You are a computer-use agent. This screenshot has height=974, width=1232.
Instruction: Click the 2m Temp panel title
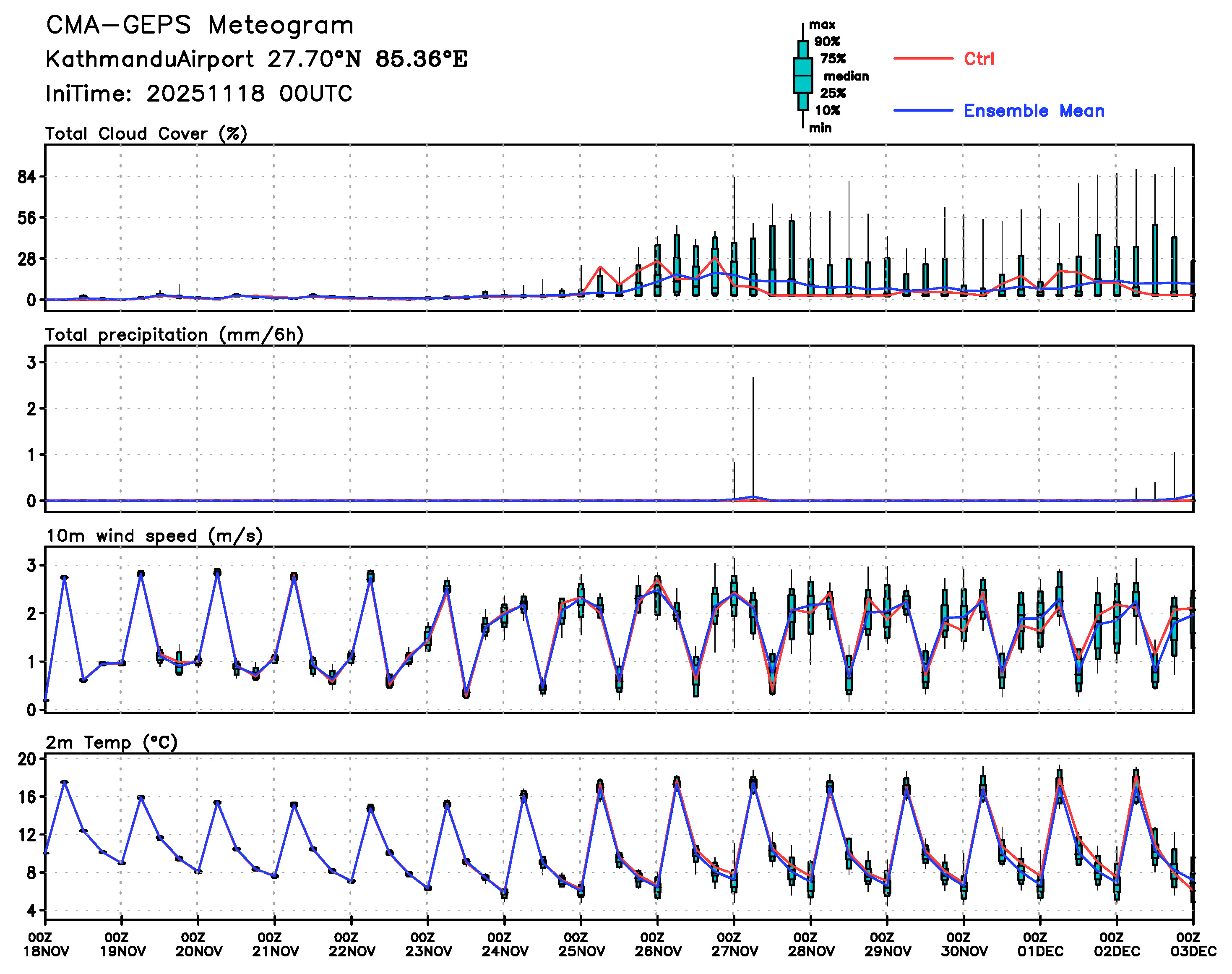[112, 742]
